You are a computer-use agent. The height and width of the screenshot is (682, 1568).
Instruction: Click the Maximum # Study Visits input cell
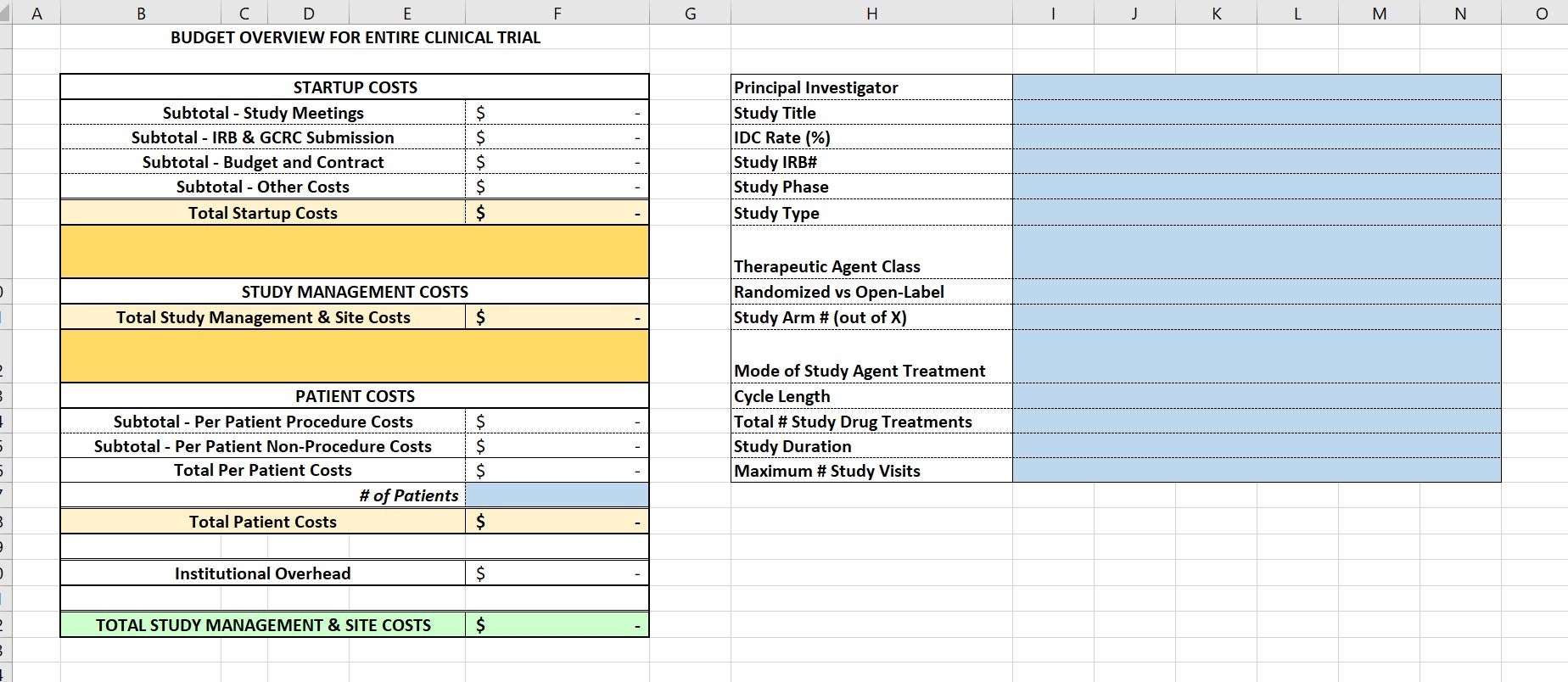click(x=1256, y=471)
